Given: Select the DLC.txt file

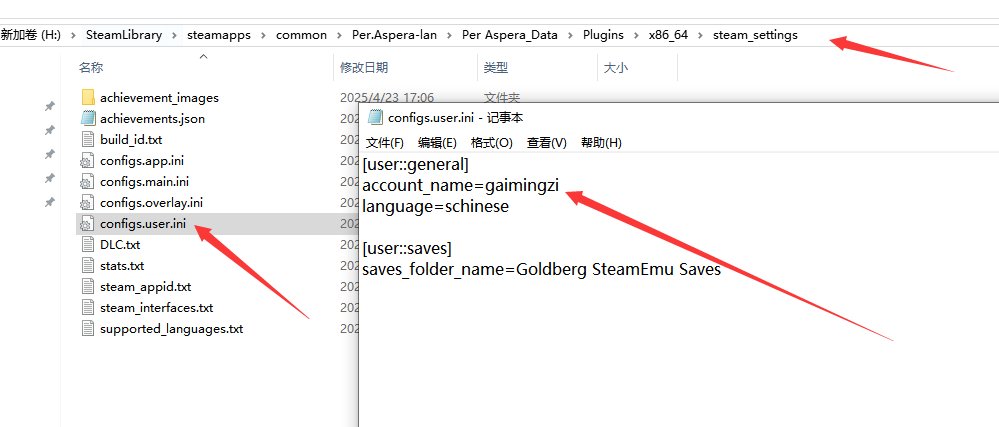Looking at the screenshot, I should [x=120, y=245].
